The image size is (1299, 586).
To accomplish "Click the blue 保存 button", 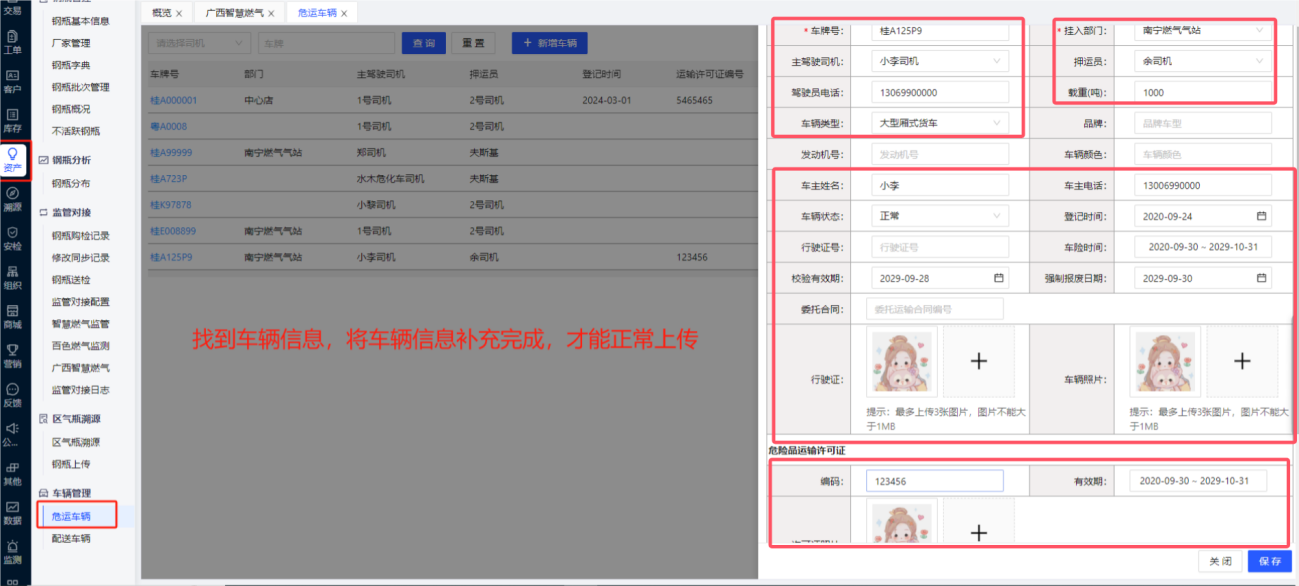I will pyautogui.click(x=1269, y=561).
